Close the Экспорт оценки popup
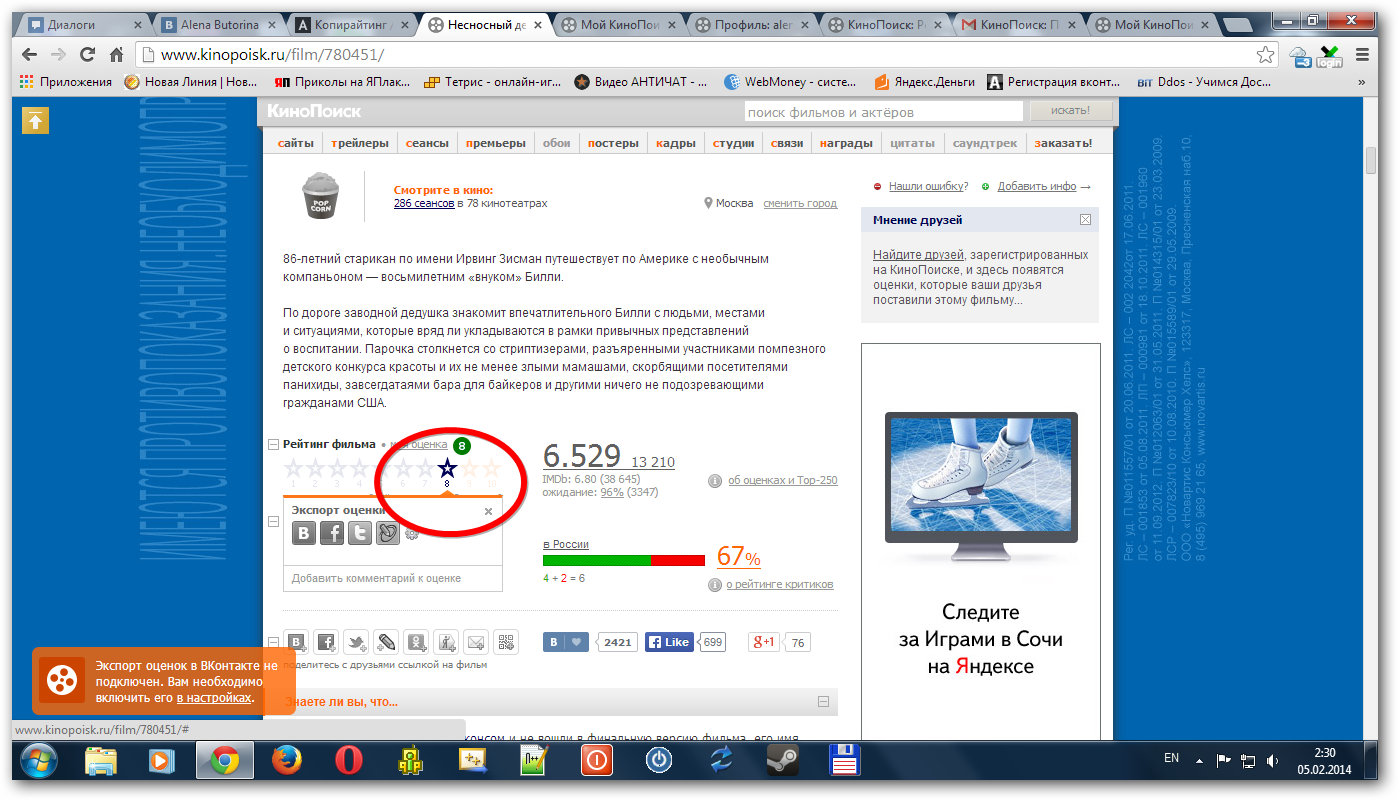Viewport: 1398px width, 800px height. click(x=488, y=511)
